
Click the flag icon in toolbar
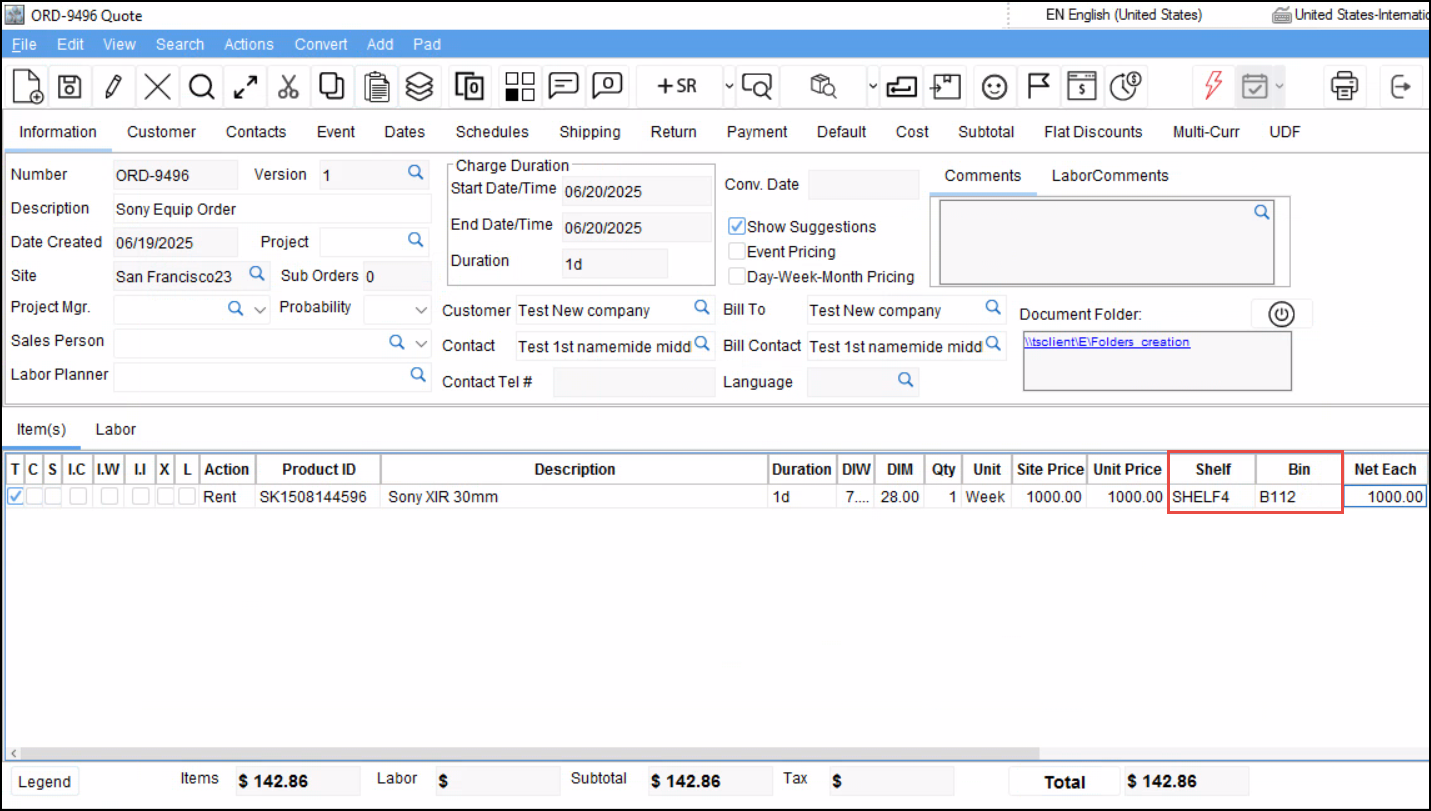click(x=1038, y=87)
